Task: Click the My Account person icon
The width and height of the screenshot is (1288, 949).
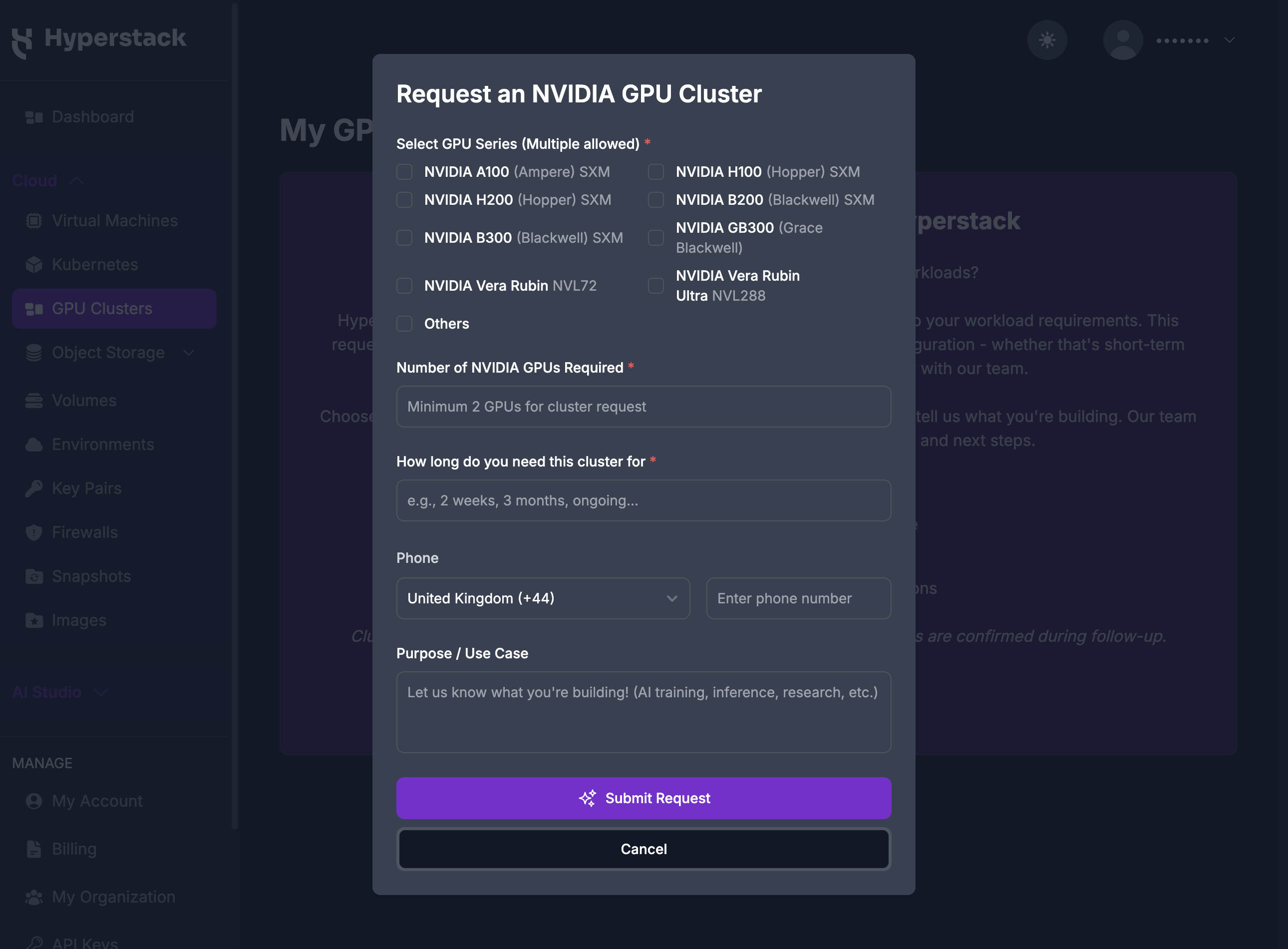Action: click(34, 801)
